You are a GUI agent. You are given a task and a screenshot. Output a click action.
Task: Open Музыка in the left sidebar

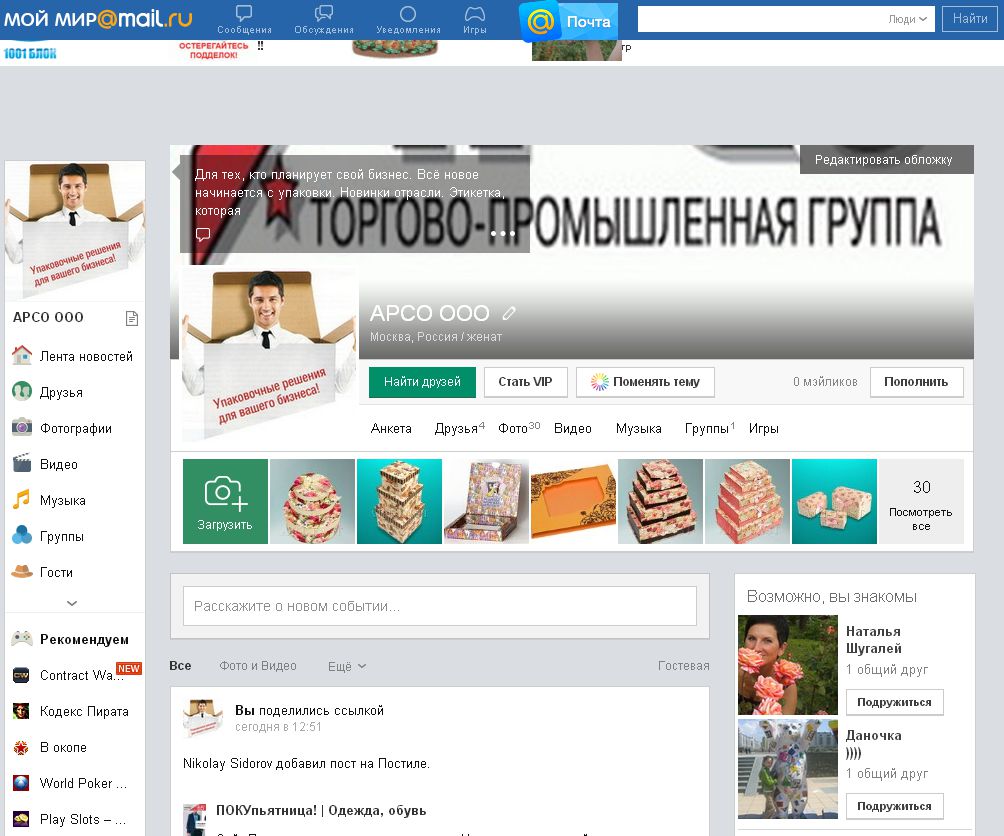point(62,500)
